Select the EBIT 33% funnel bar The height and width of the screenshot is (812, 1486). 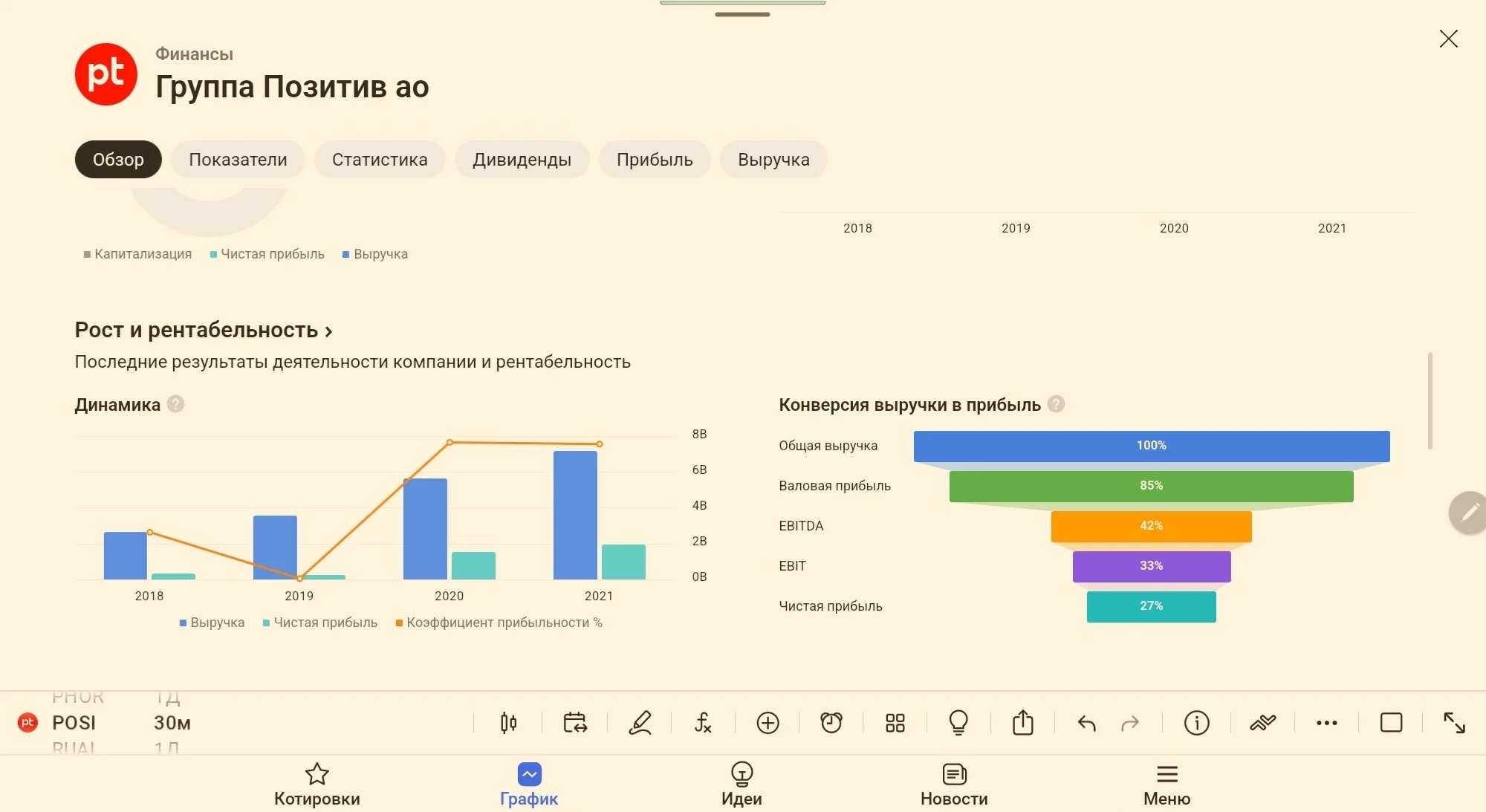point(1152,566)
